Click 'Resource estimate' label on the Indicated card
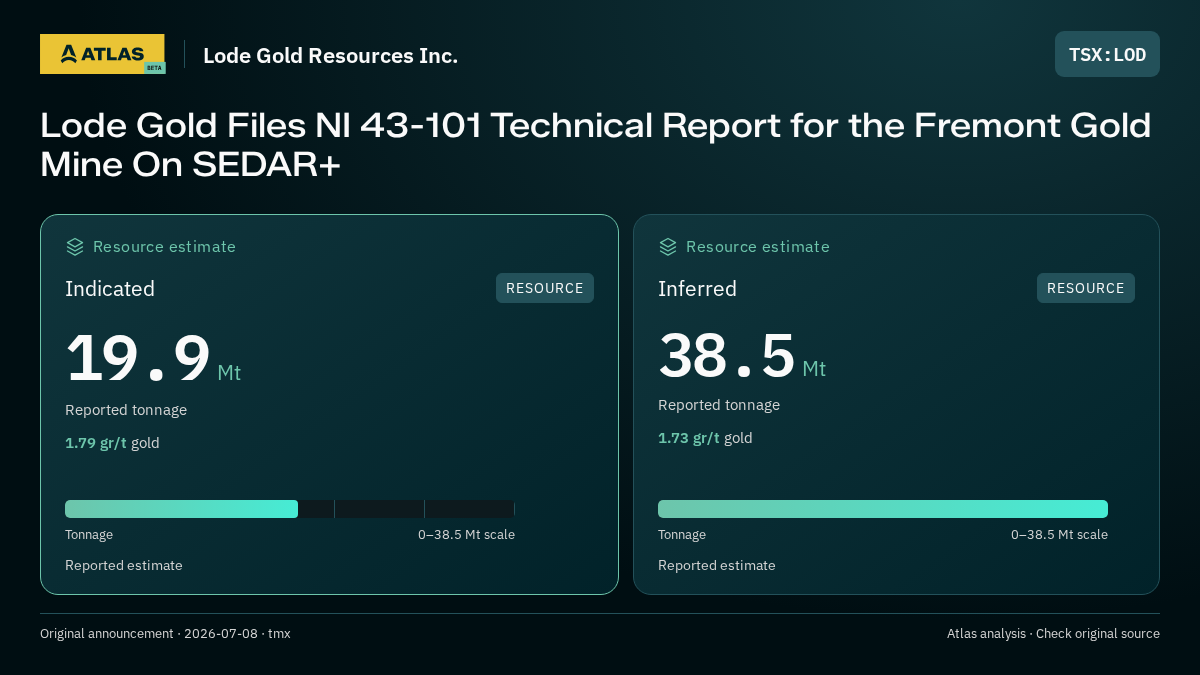 (164, 247)
